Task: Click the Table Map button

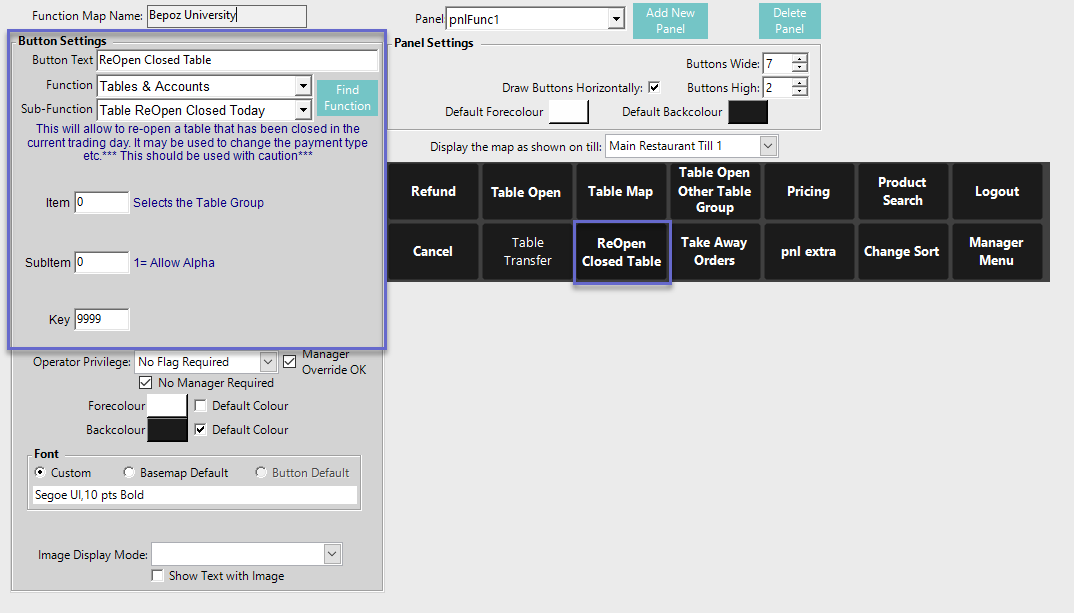Action: [621, 192]
